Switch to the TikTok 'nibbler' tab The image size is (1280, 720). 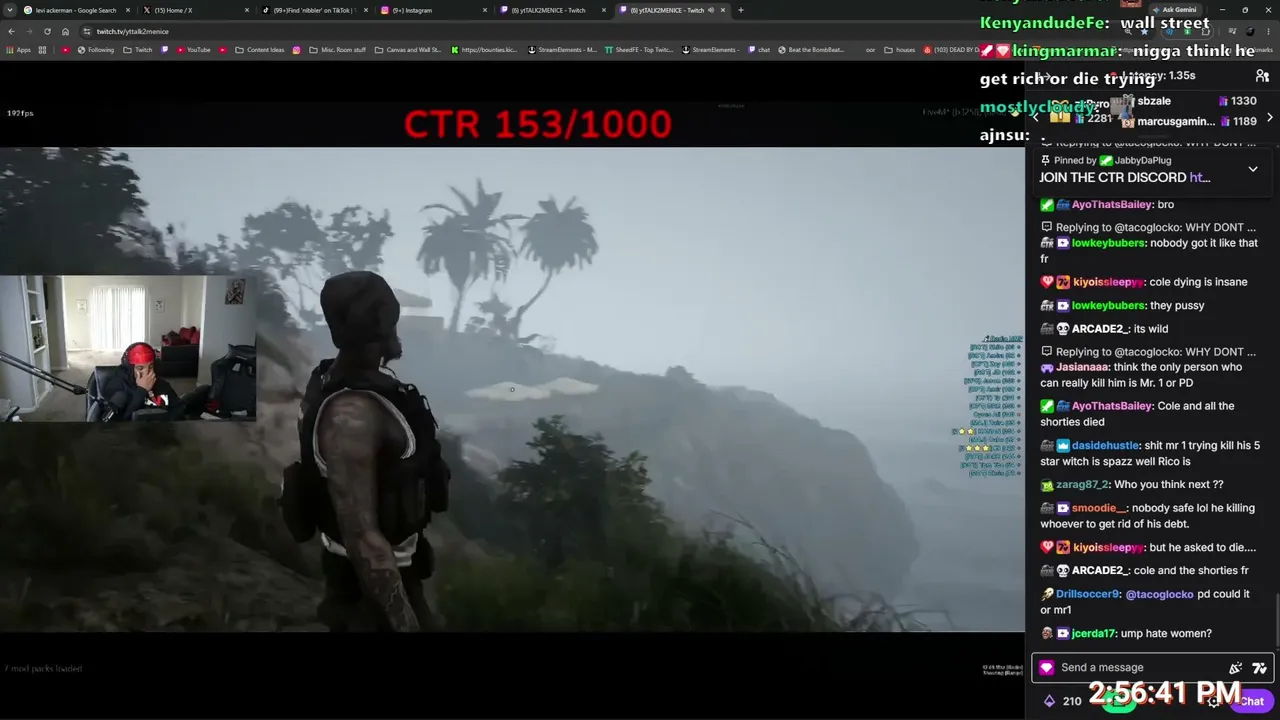(x=314, y=10)
